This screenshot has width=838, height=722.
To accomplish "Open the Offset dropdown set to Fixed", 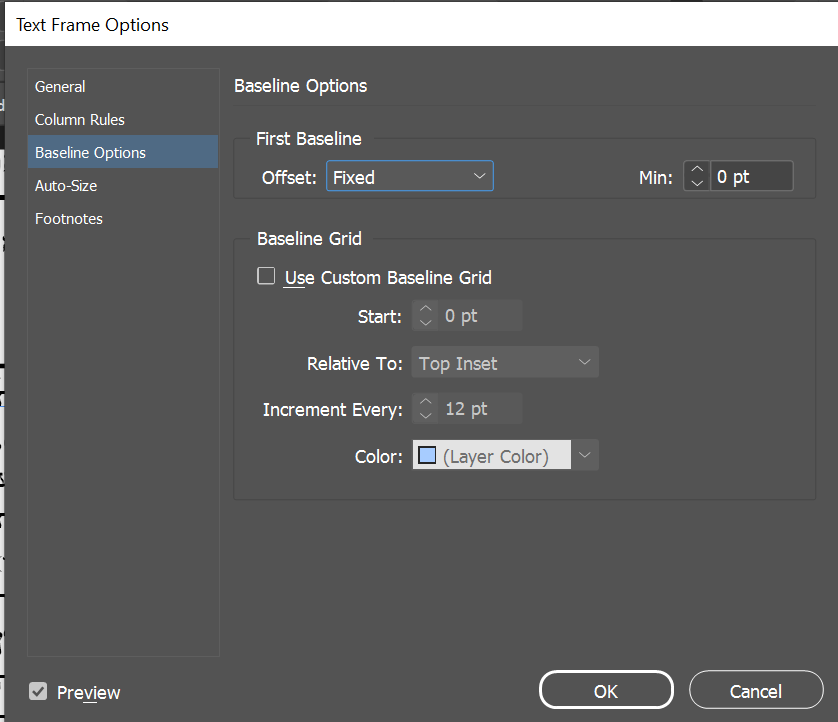I will point(410,177).
